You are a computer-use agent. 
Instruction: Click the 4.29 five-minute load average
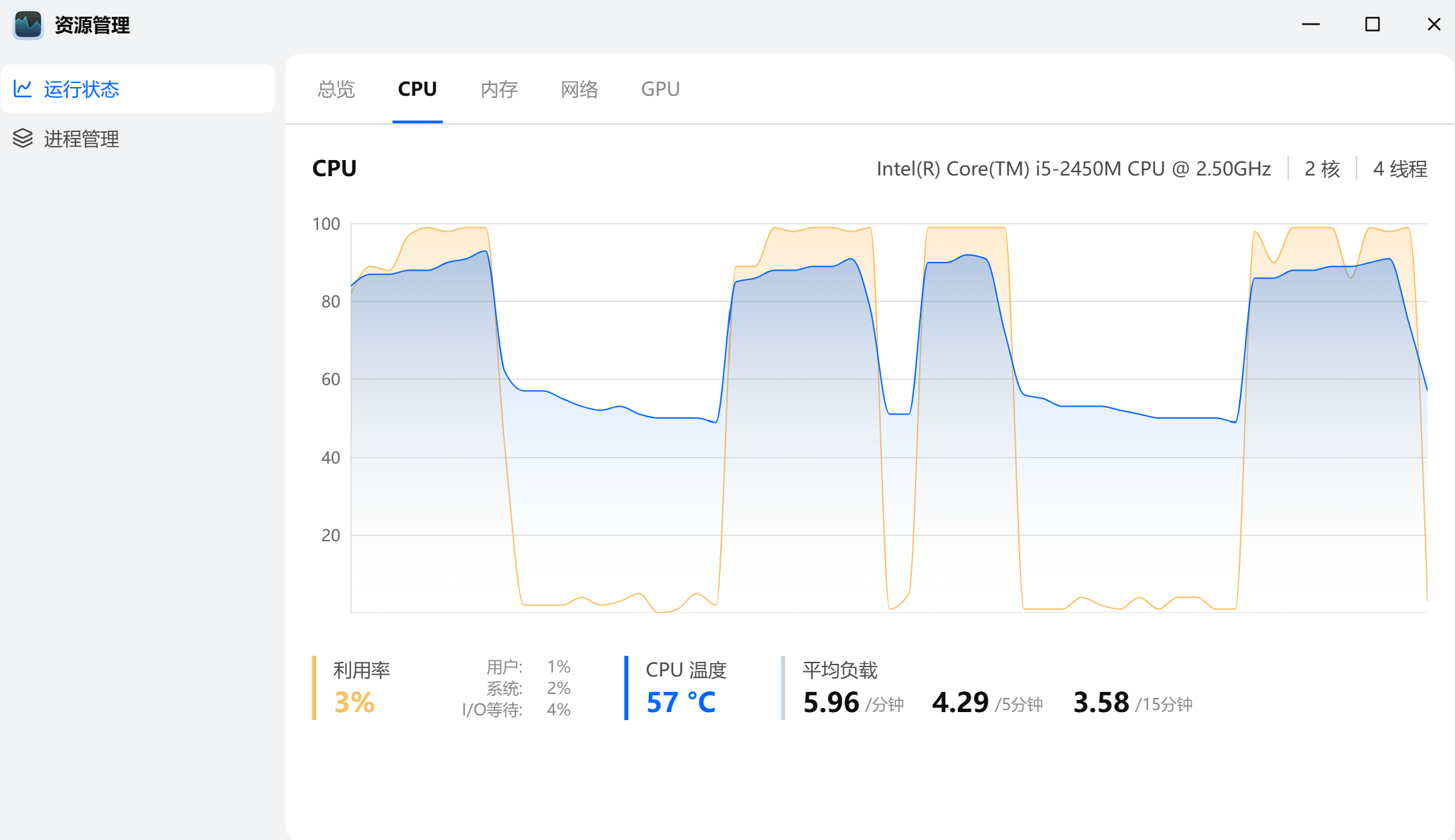[960, 702]
